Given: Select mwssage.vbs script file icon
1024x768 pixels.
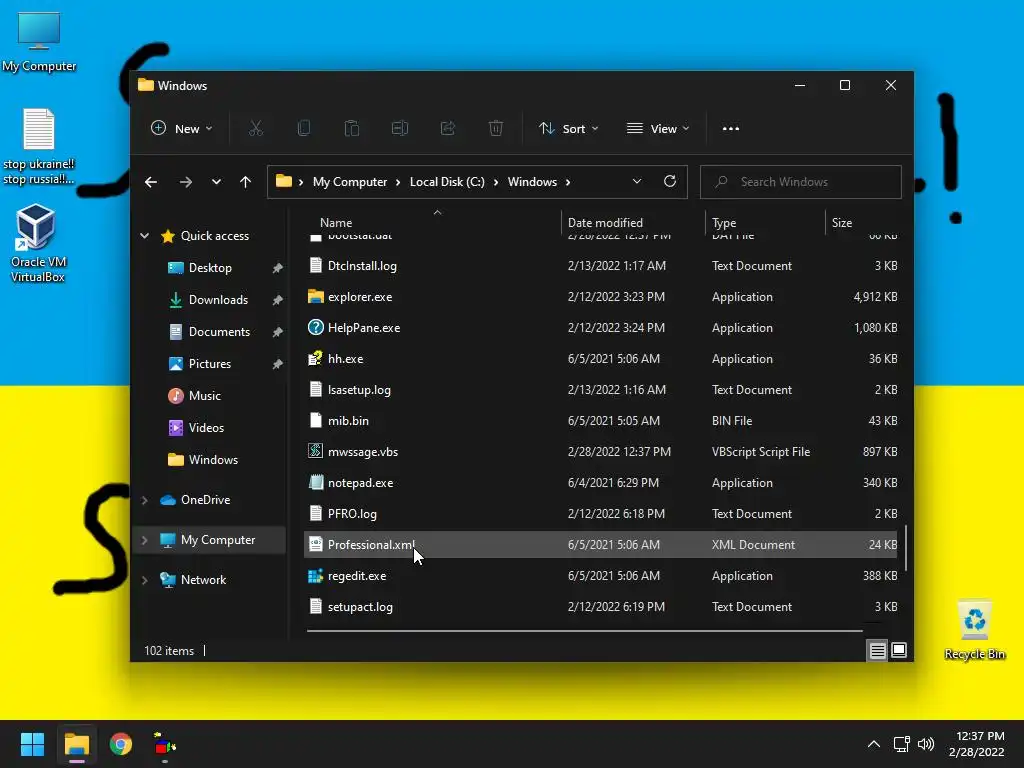Looking at the screenshot, I should 315,451.
